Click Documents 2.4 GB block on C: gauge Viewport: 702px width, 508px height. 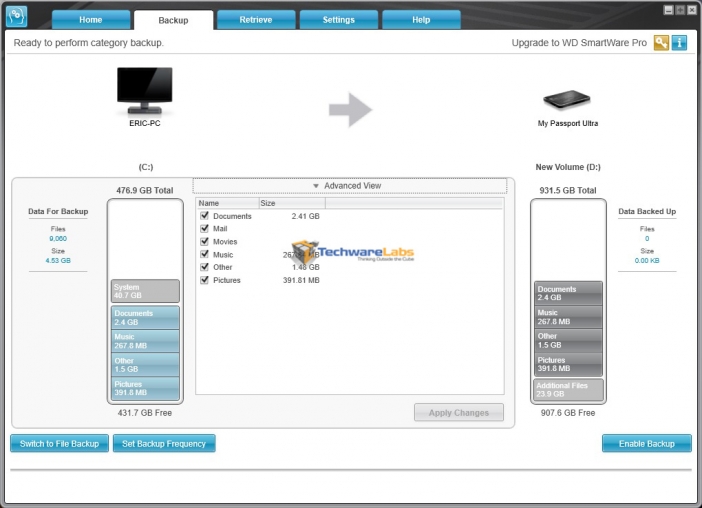click(x=145, y=318)
